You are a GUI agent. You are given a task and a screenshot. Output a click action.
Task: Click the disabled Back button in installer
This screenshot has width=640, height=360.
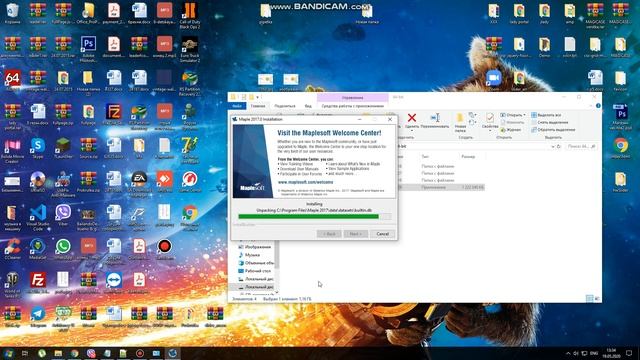[x=329, y=234]
